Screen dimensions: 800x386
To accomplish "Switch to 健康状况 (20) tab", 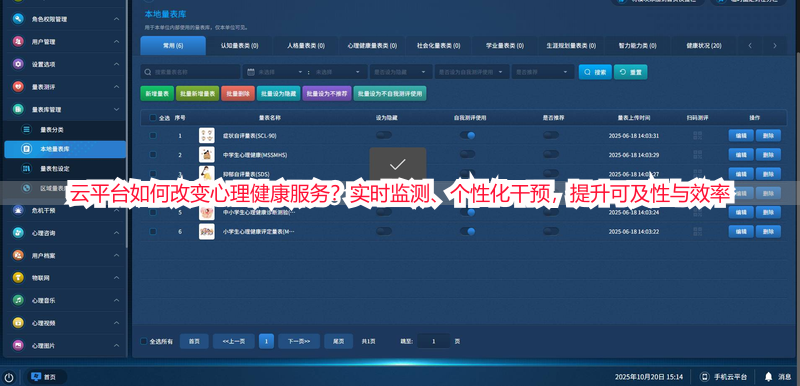I will coord(704,46).
